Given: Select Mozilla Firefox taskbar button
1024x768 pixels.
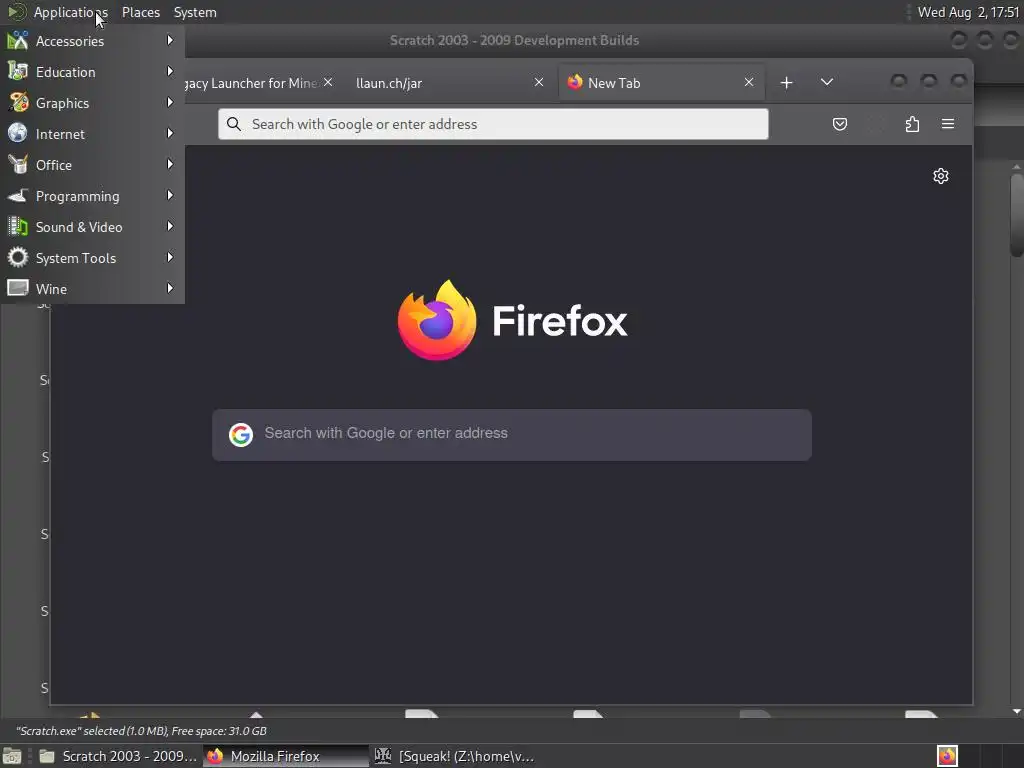Looking at the screenshot, I should 286,756.
